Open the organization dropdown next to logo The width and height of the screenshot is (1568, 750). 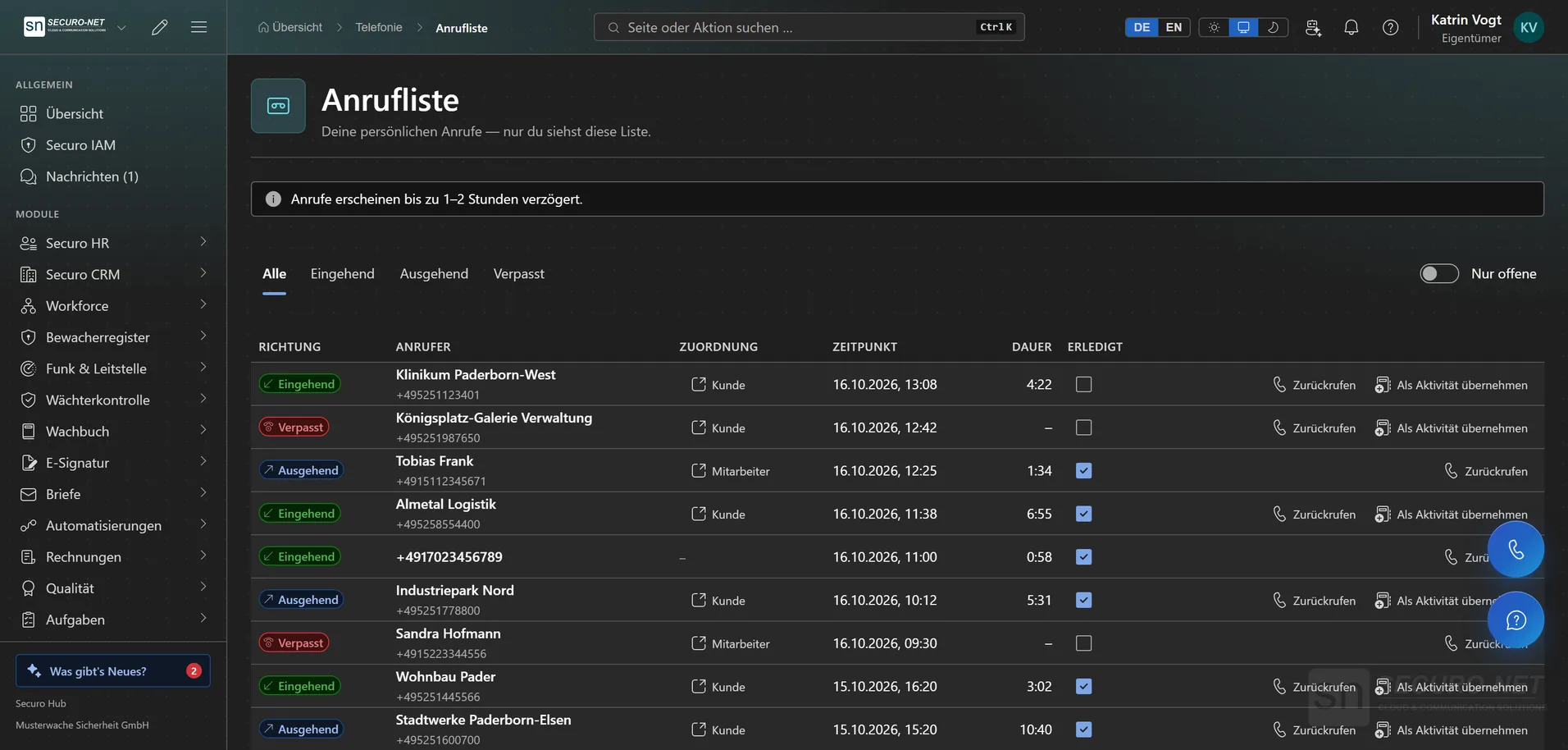[x=121, y=27]
